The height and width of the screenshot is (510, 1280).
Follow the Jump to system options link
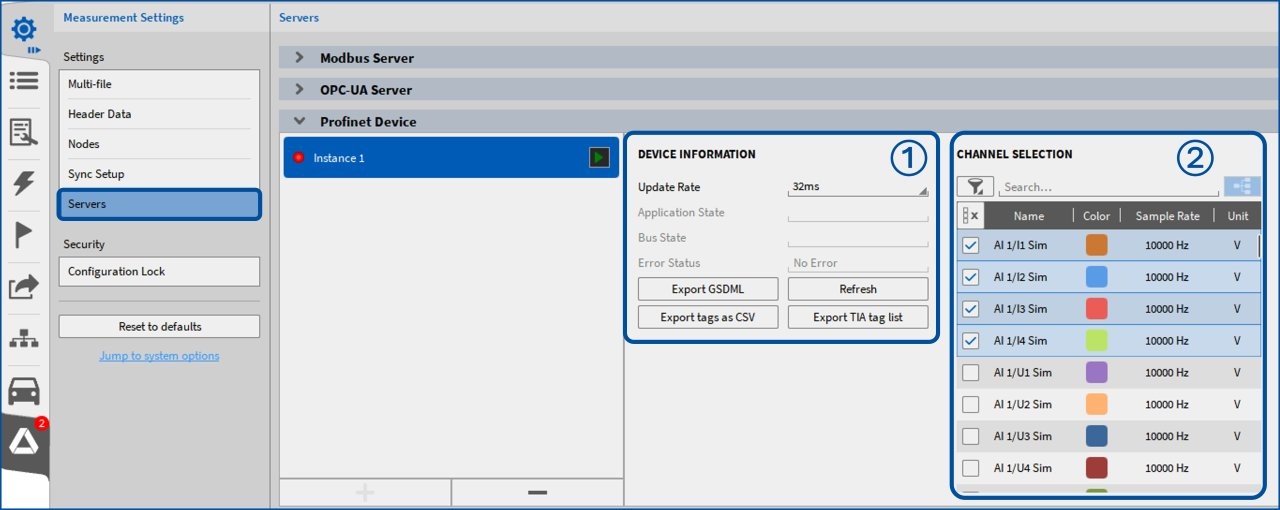(x=159, y=355)
